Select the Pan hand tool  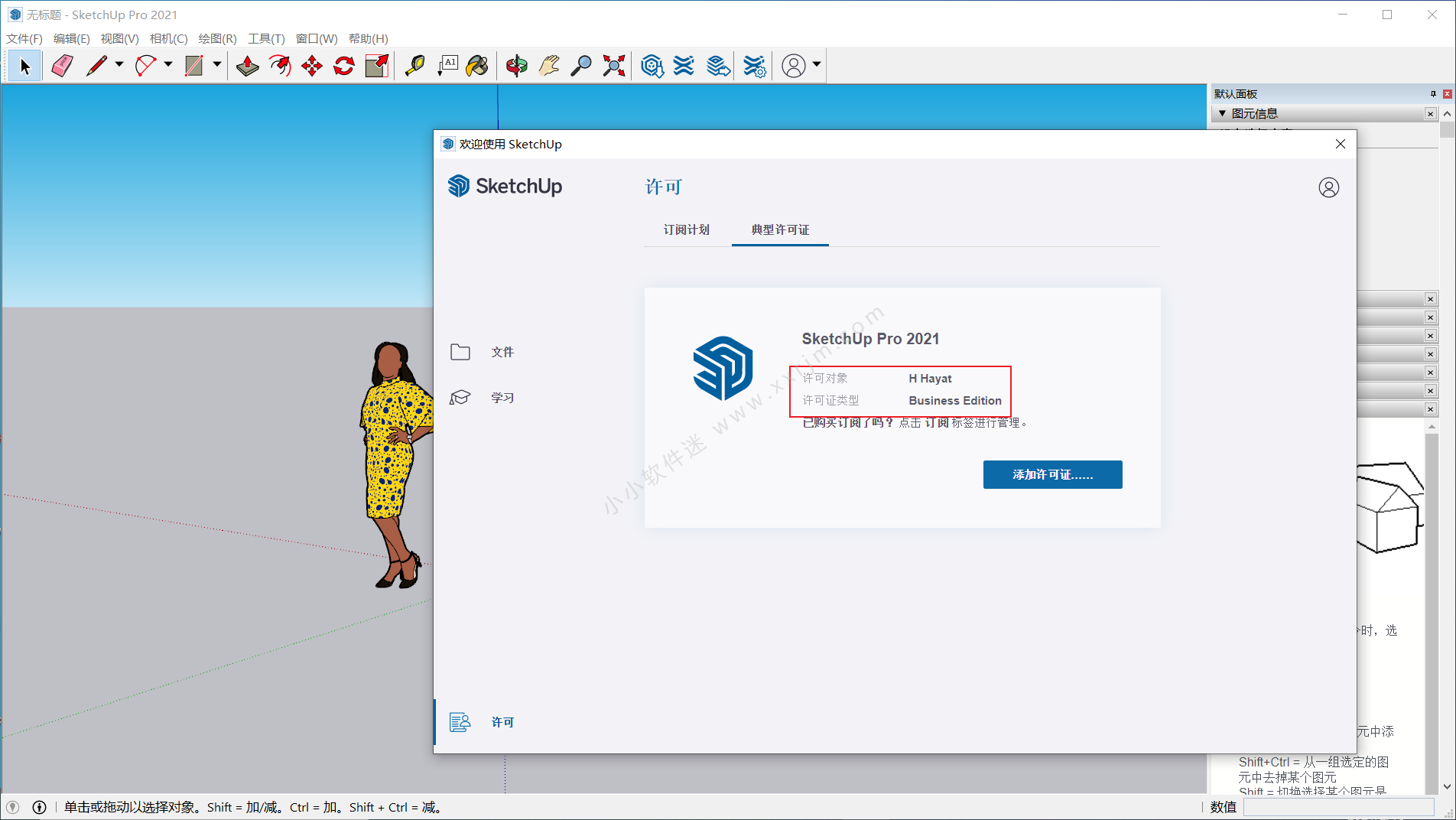tap(549, 67)
